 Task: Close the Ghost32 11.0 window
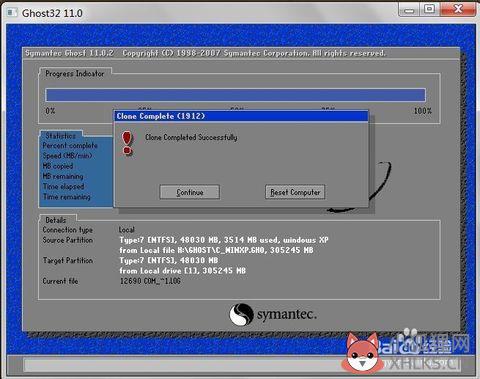click(x=458, y=9)
